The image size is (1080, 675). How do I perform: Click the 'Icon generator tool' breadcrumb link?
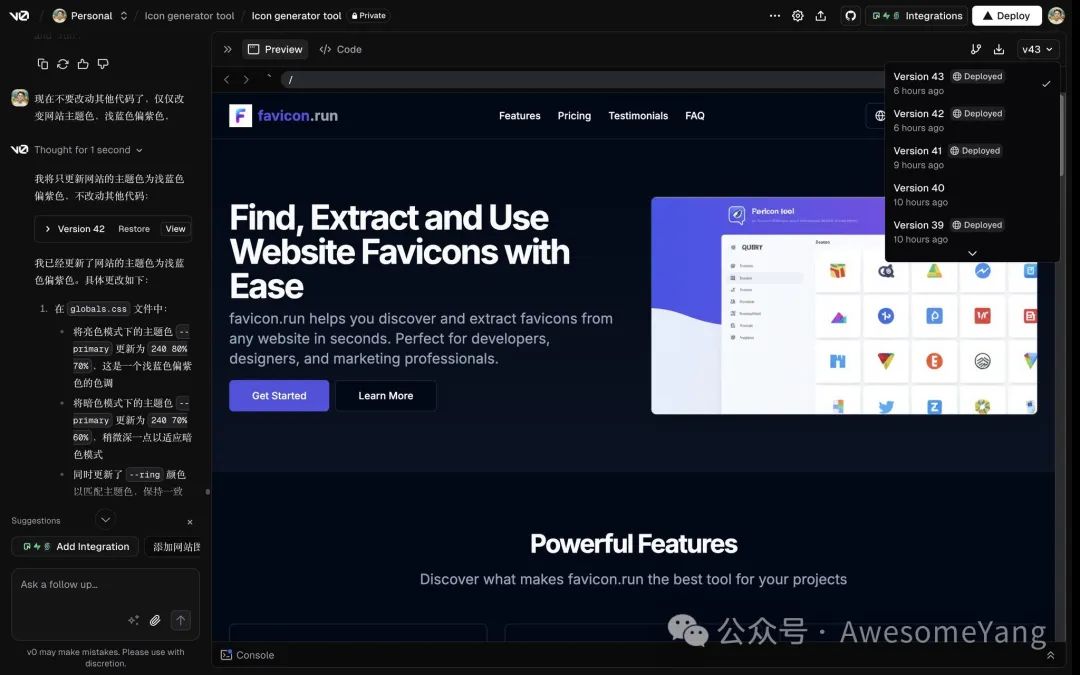pos(189,15)
